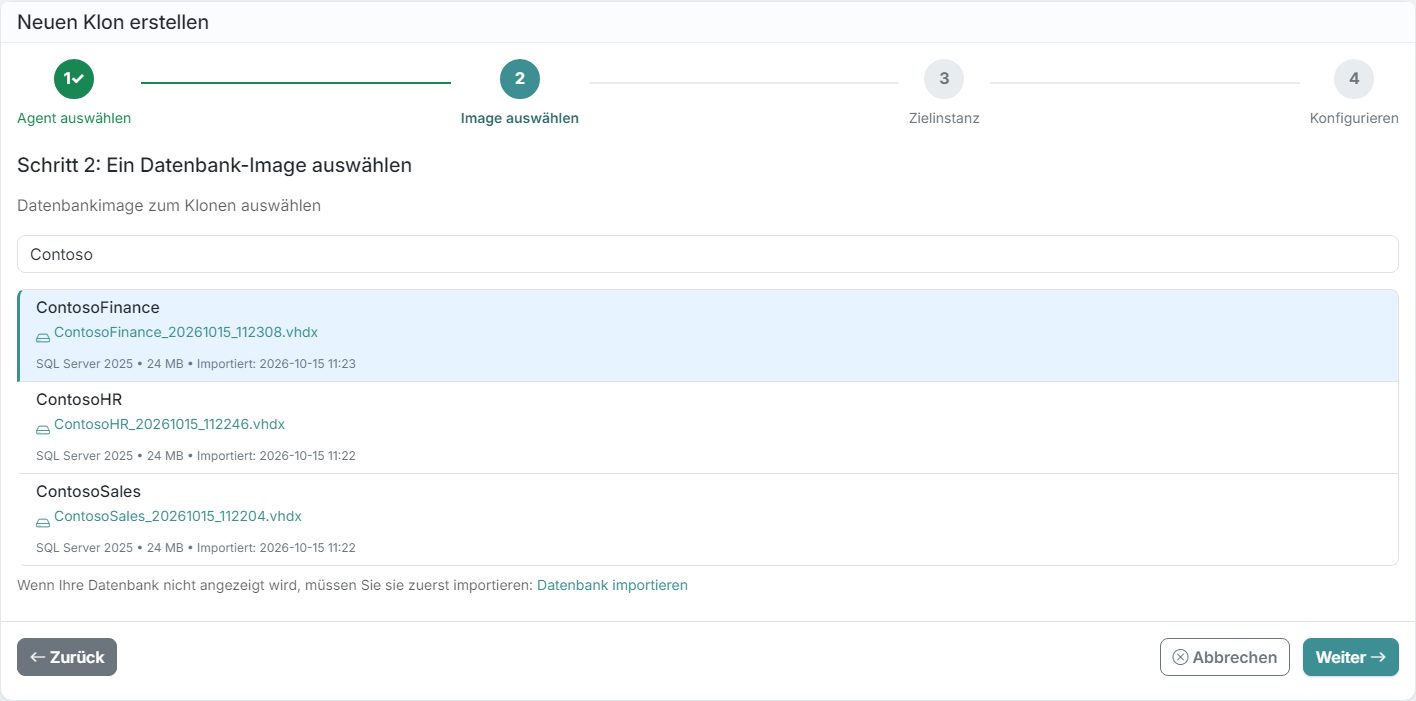Cancel with the Abbrechen button
Viewport: 1416px width, 701px height.
[x=1225, y=657]
